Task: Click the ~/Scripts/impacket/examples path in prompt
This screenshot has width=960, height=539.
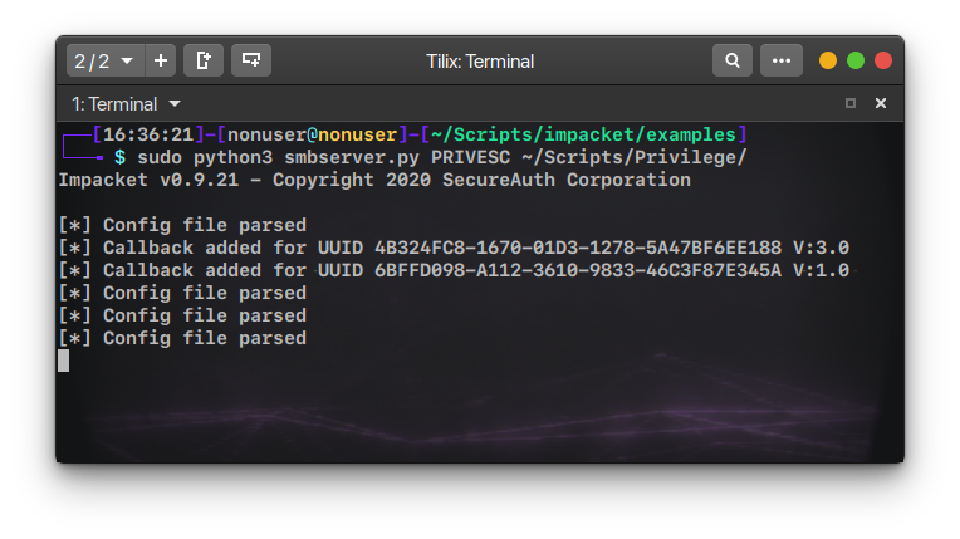Action: [583, 135]
